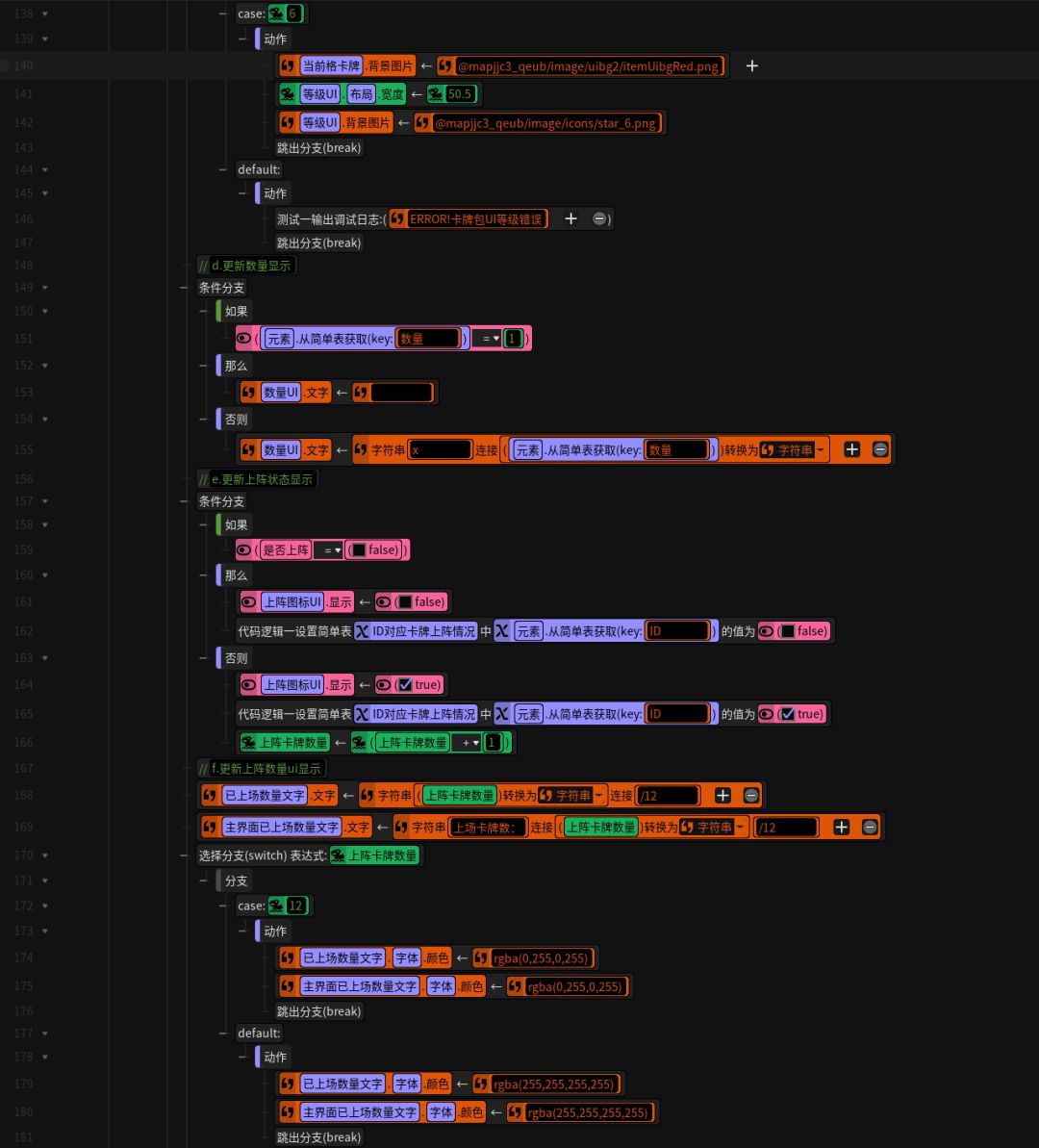
Task: Open the plus operator dropdown on line 166
Action: (467, 742)
